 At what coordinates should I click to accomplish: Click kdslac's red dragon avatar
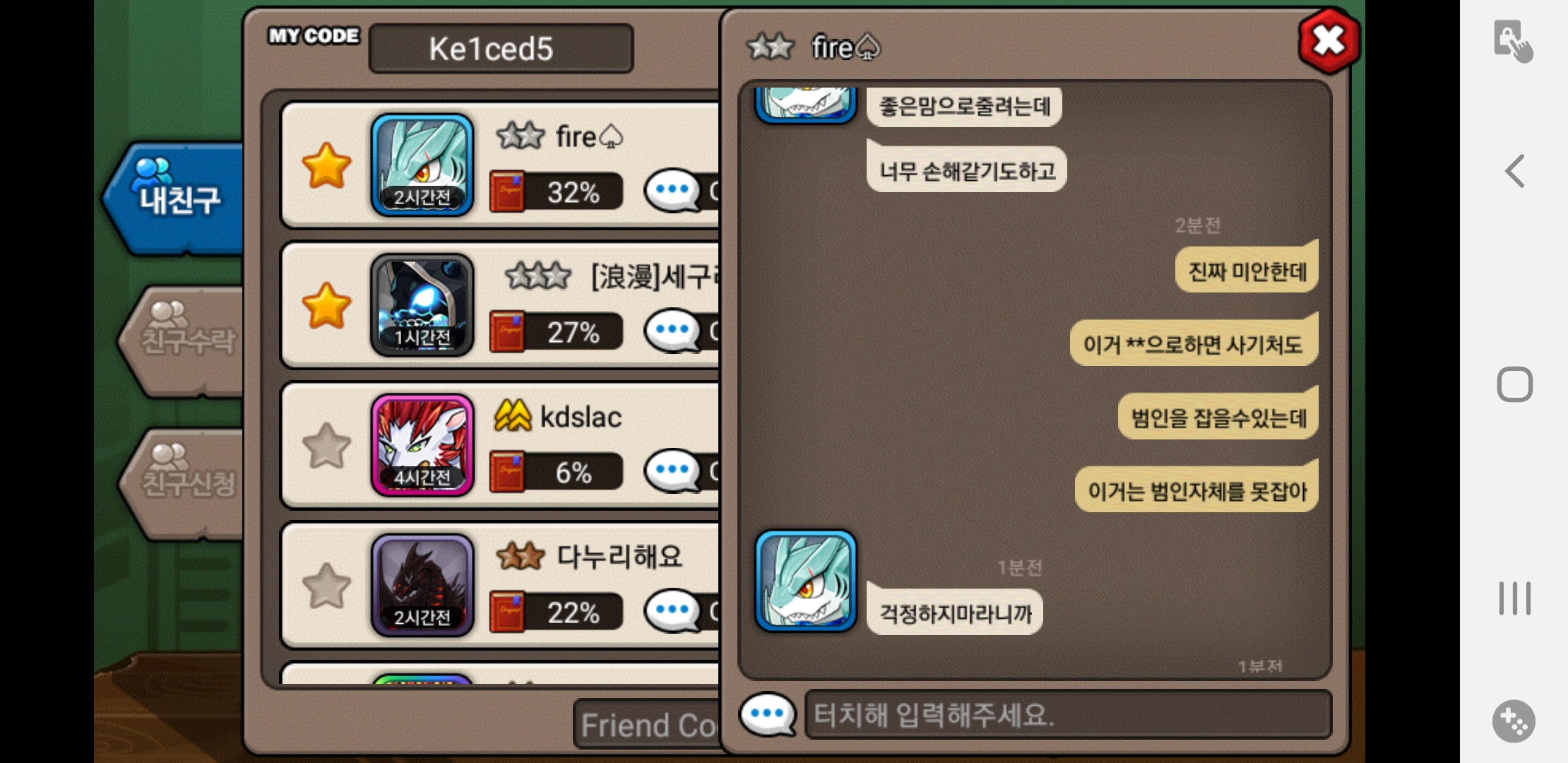click(422, 446)
